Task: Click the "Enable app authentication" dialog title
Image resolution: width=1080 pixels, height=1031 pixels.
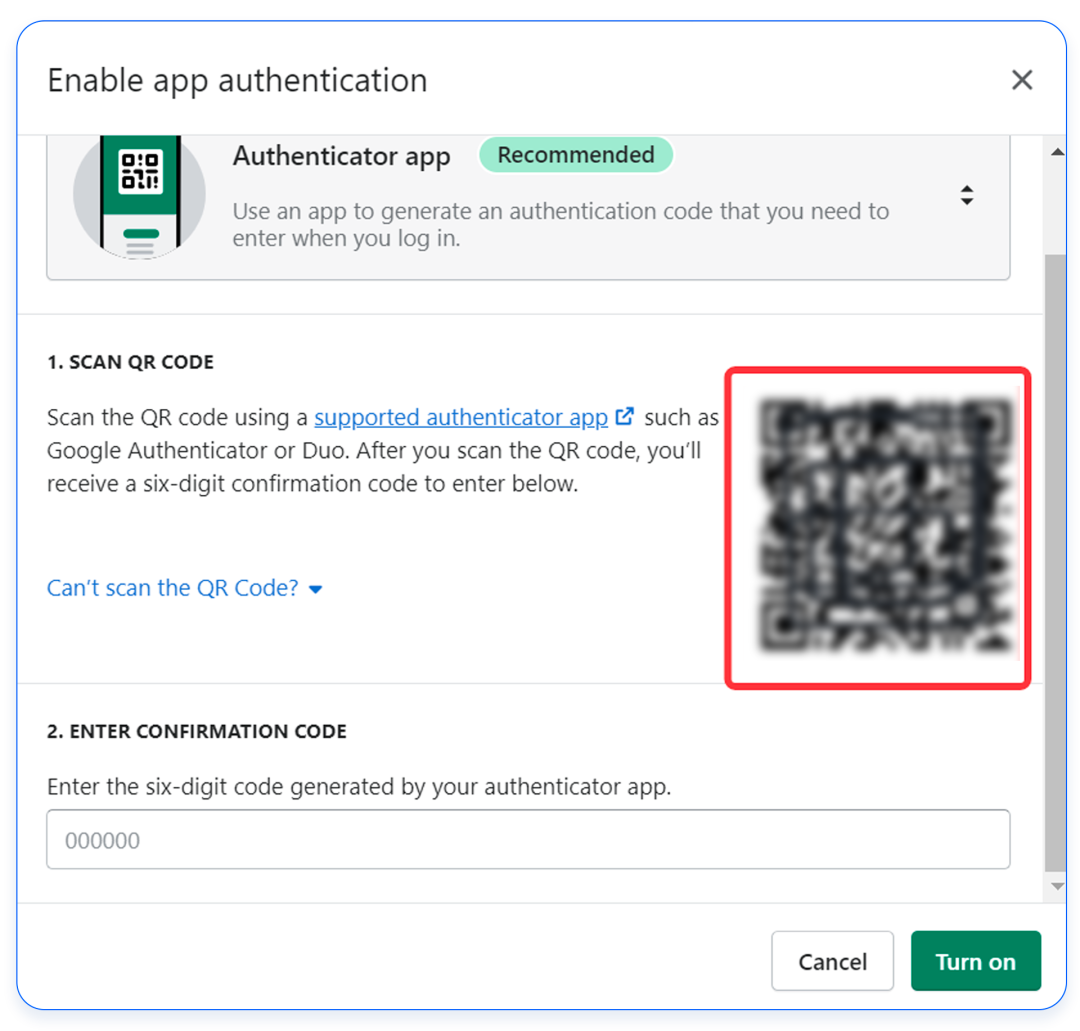Action: (x=237, y=80)
